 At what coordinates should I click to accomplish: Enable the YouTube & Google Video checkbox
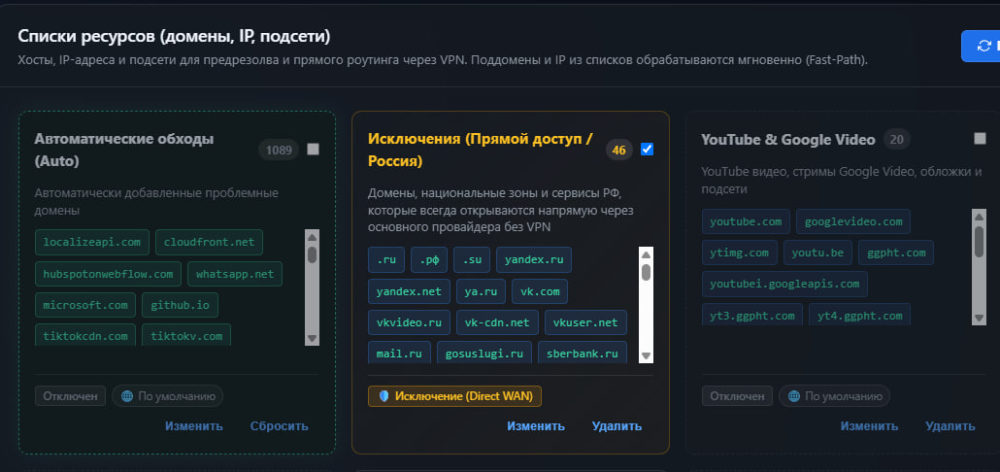tap(980, 138)
